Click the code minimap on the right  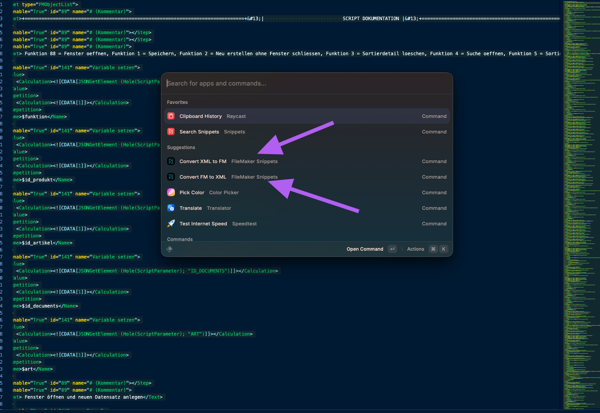(x=579, y=200)
